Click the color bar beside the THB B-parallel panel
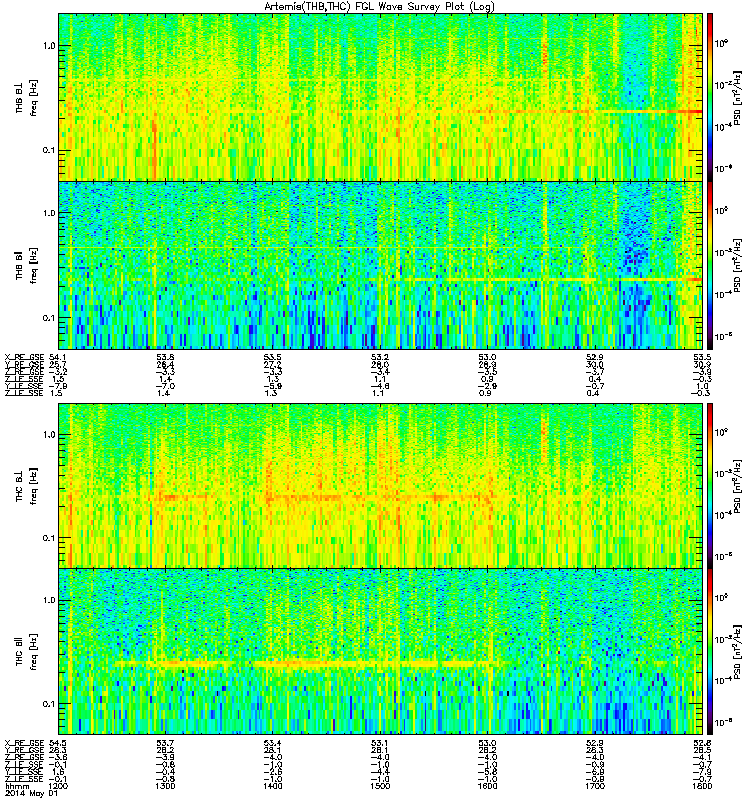The height and width of the screenshot is (800, 750). [710, 265]
